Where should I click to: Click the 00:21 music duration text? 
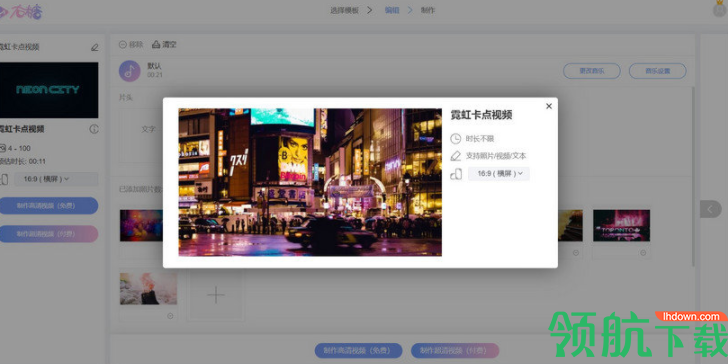tap(155, 75)
